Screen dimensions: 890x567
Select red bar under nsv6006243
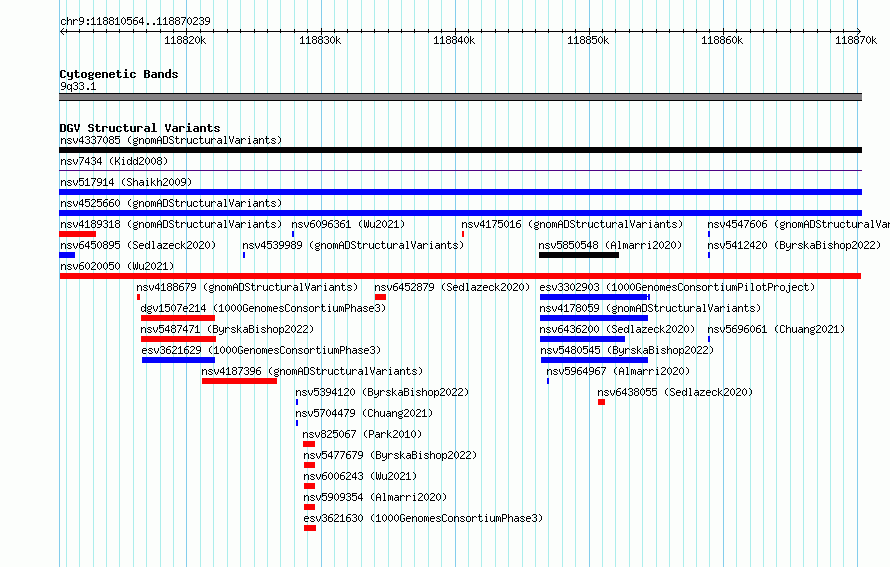click(x=309, y=486)
